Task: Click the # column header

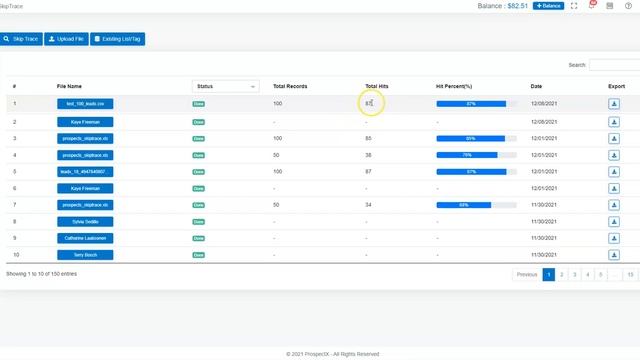Action: [14, 86]
